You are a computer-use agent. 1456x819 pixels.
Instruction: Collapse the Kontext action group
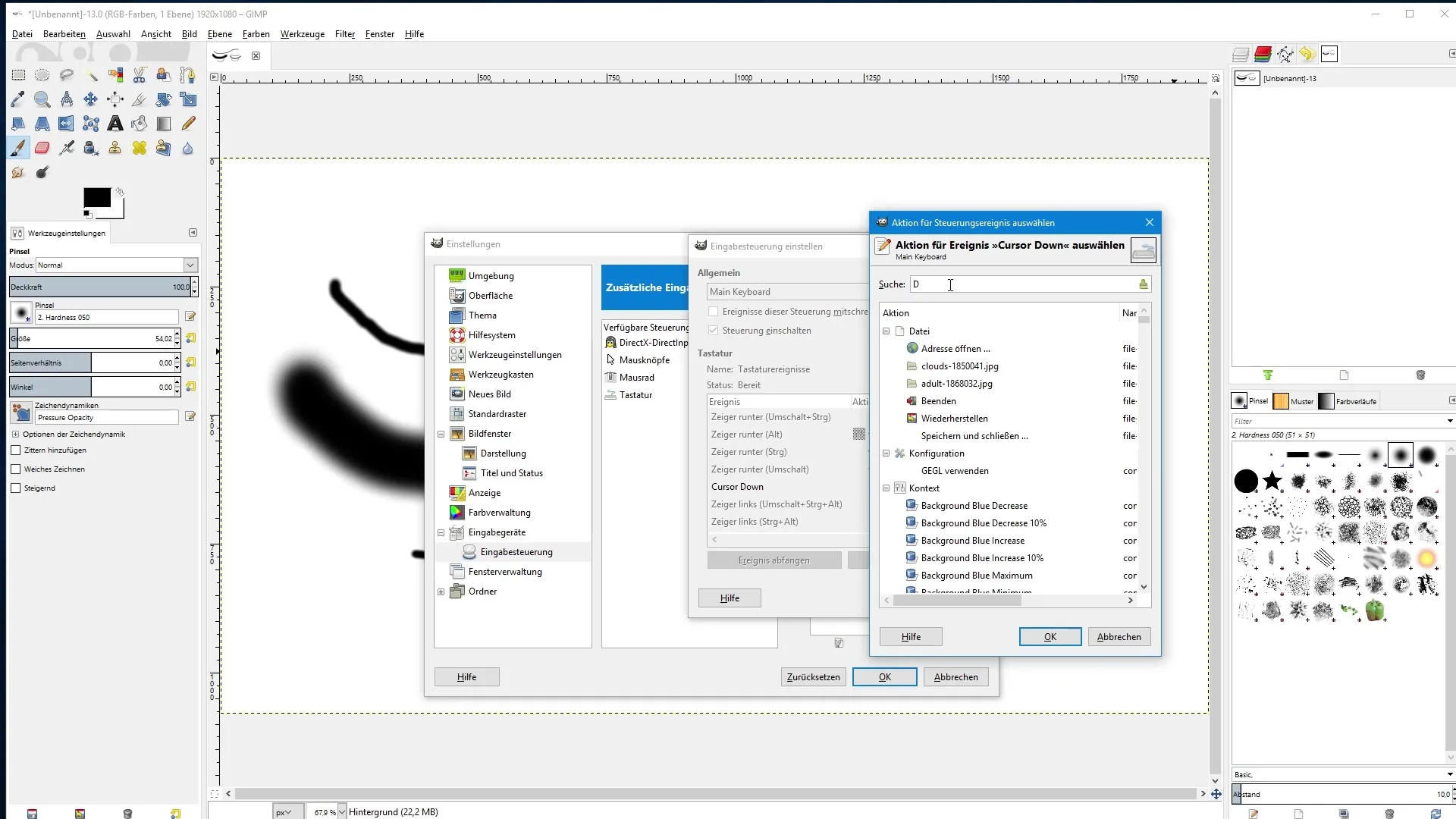(886, 488)
